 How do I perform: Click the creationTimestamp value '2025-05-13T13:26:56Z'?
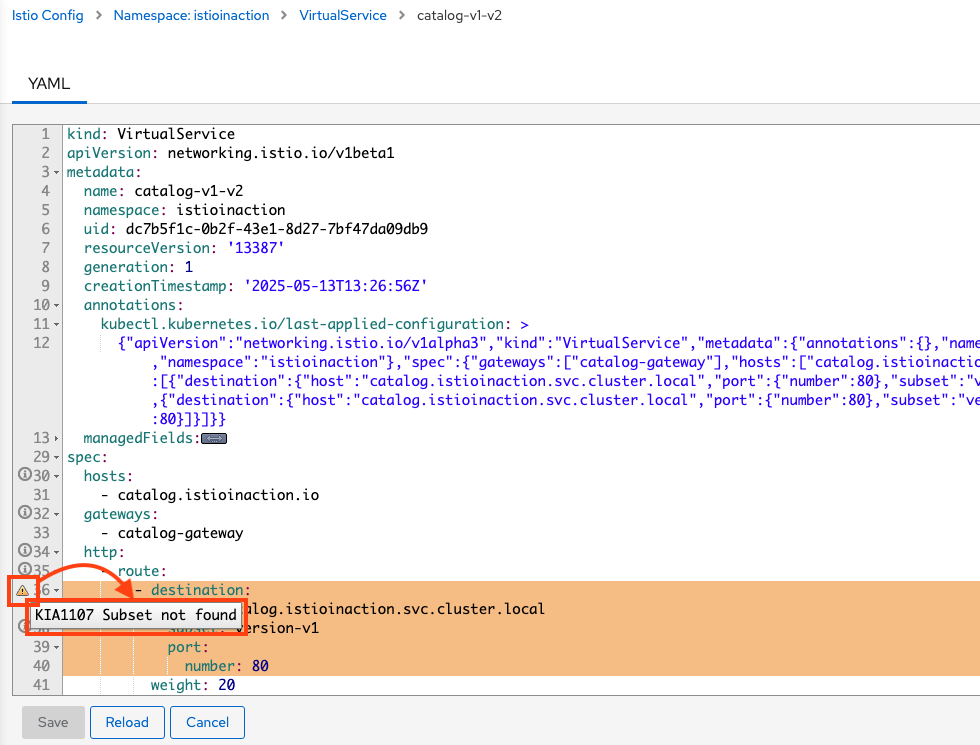(x=336, y=286)
